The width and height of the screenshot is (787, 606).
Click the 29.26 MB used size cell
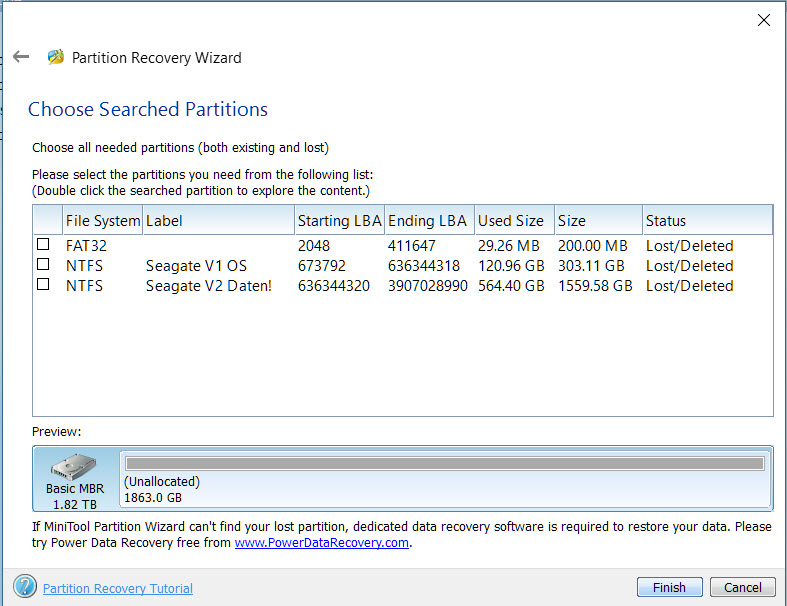[509, 246]
